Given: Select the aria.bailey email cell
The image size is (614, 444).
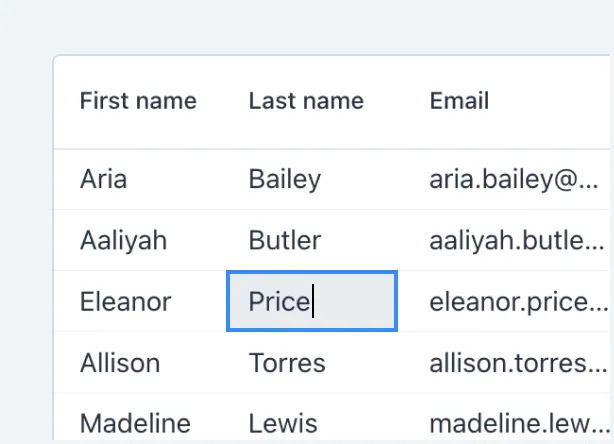Looking at the screenshot, I should 516,180.
